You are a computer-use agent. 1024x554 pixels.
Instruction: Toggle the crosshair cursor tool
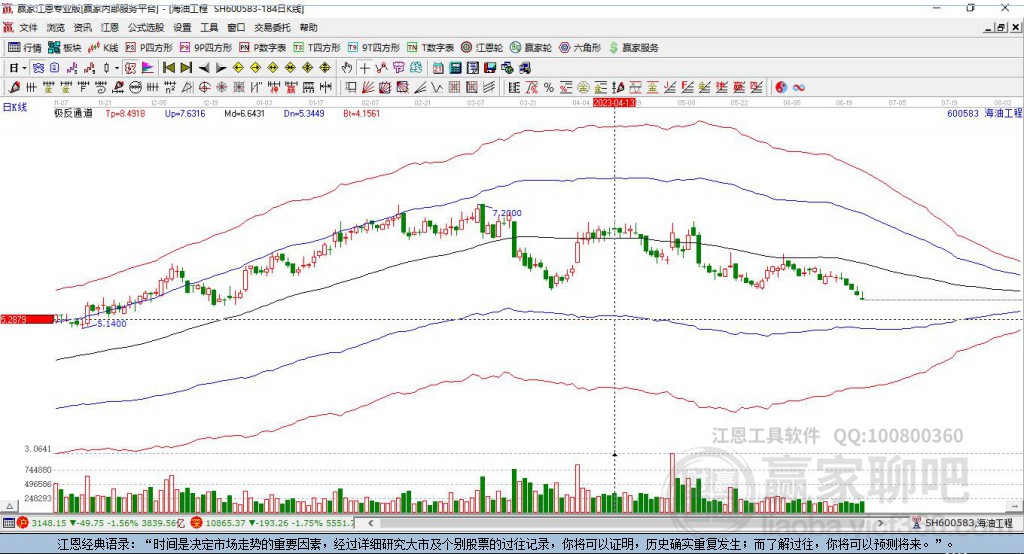pos(364,68)
